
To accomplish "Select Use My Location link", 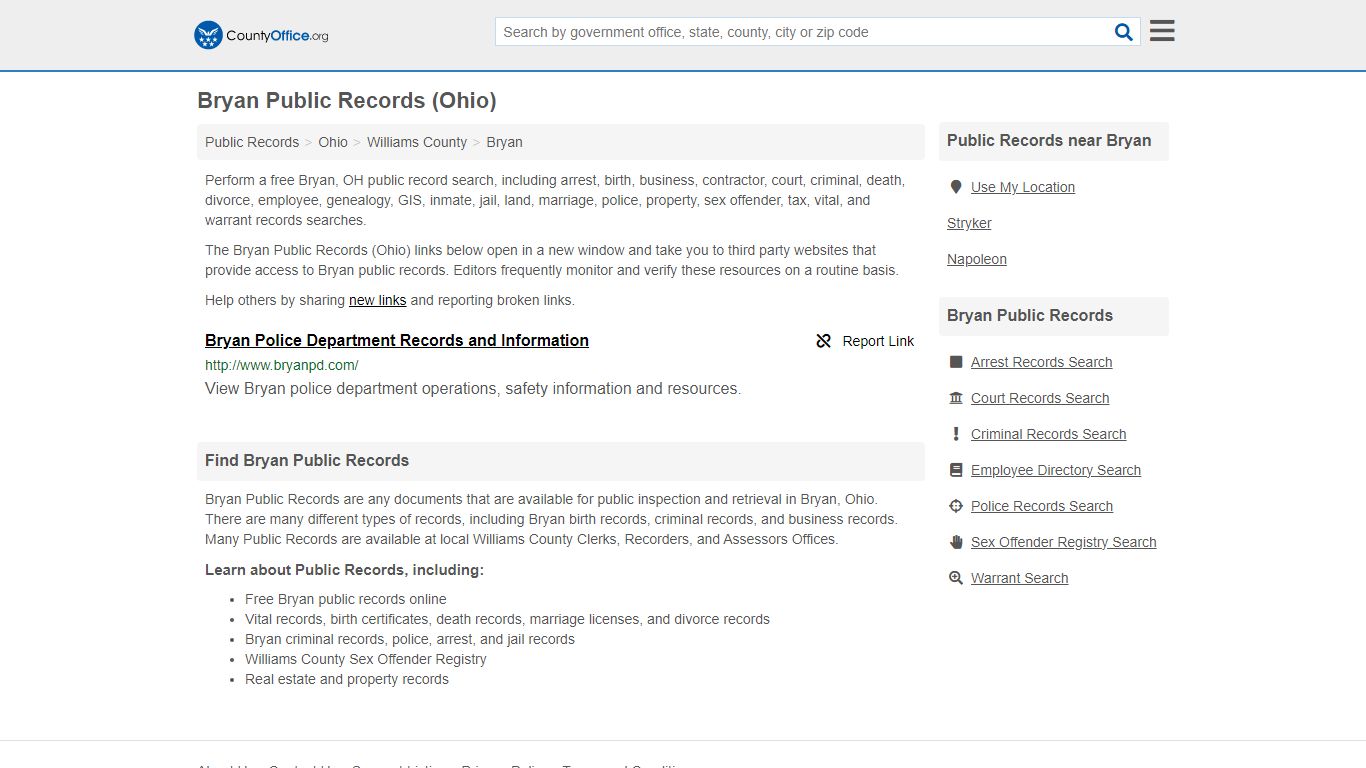I will (1023, 187).
